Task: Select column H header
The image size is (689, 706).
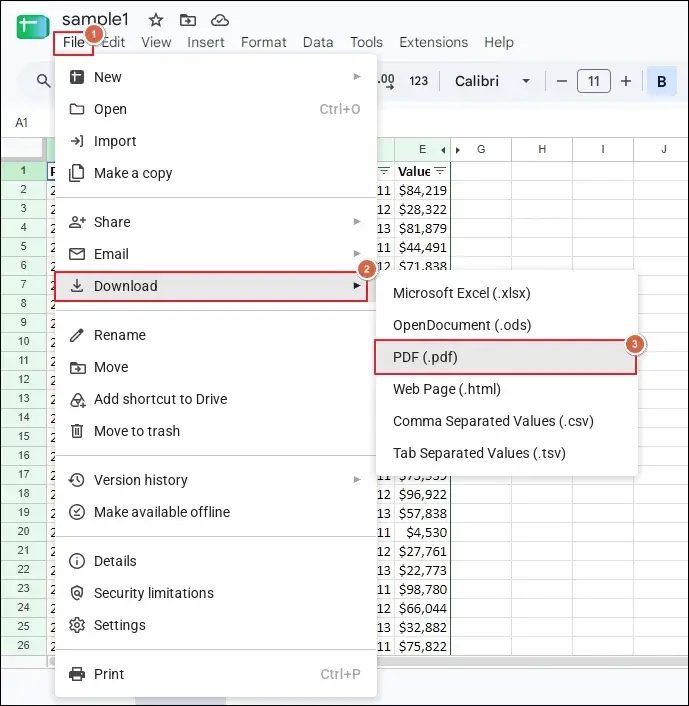Action: point(542,149)
